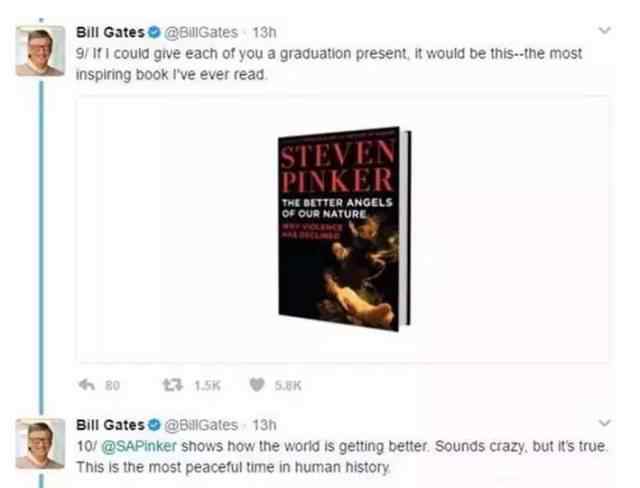Screen dimensions: 640x488
Task: Open the Bill Gates name on the second tweet
Action: [x=110, y=425]
